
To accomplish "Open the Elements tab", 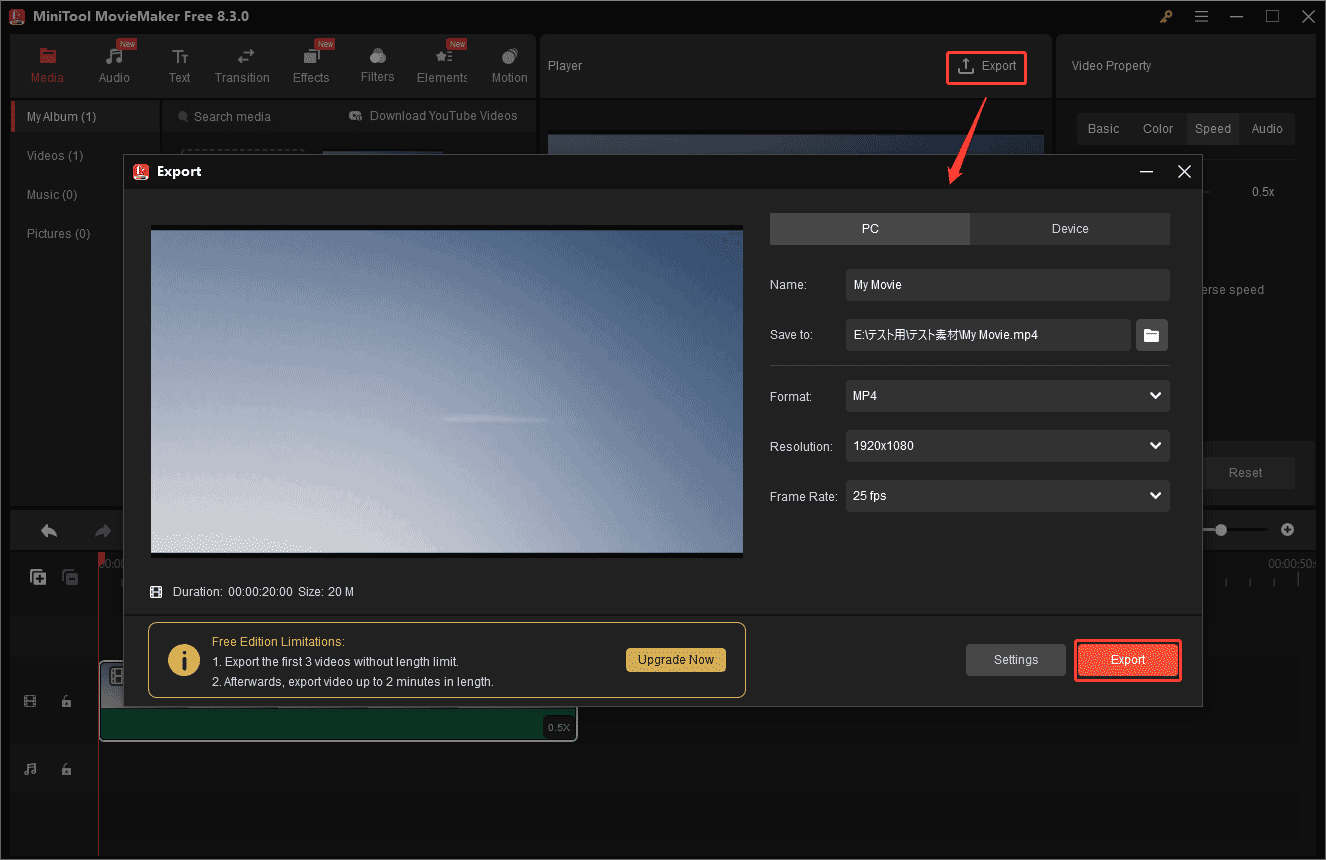I will 442,66.
